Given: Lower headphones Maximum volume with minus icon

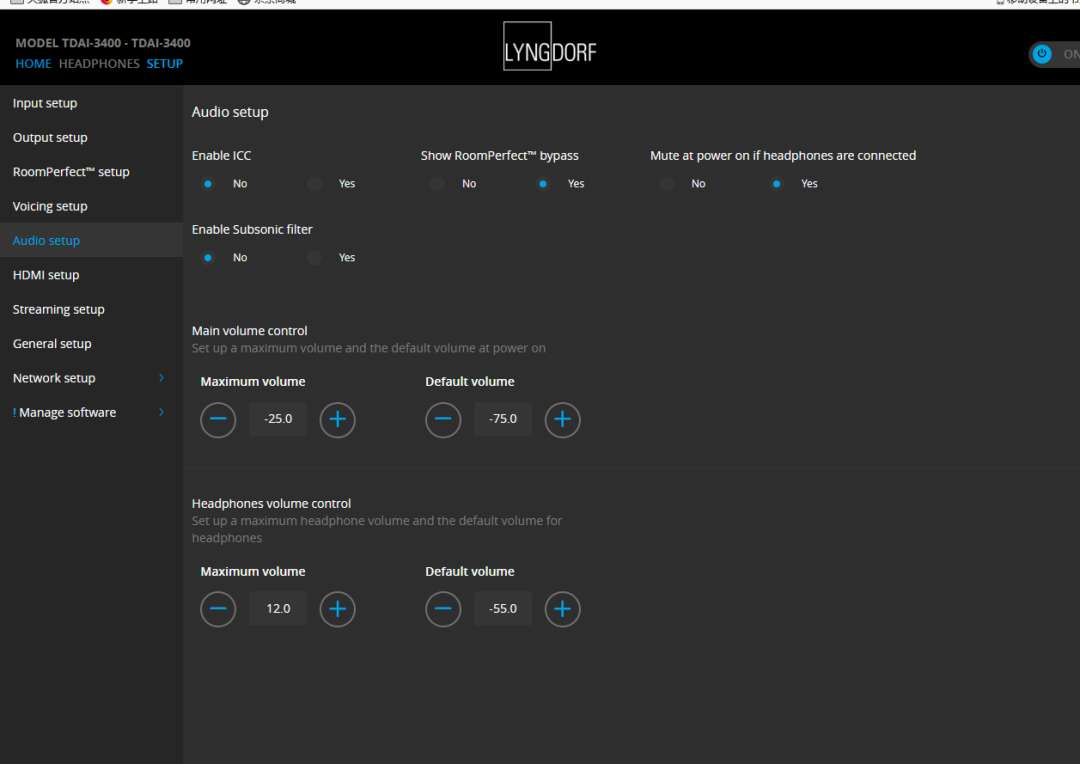Looking at the screenshot, I should pos(218,609).
